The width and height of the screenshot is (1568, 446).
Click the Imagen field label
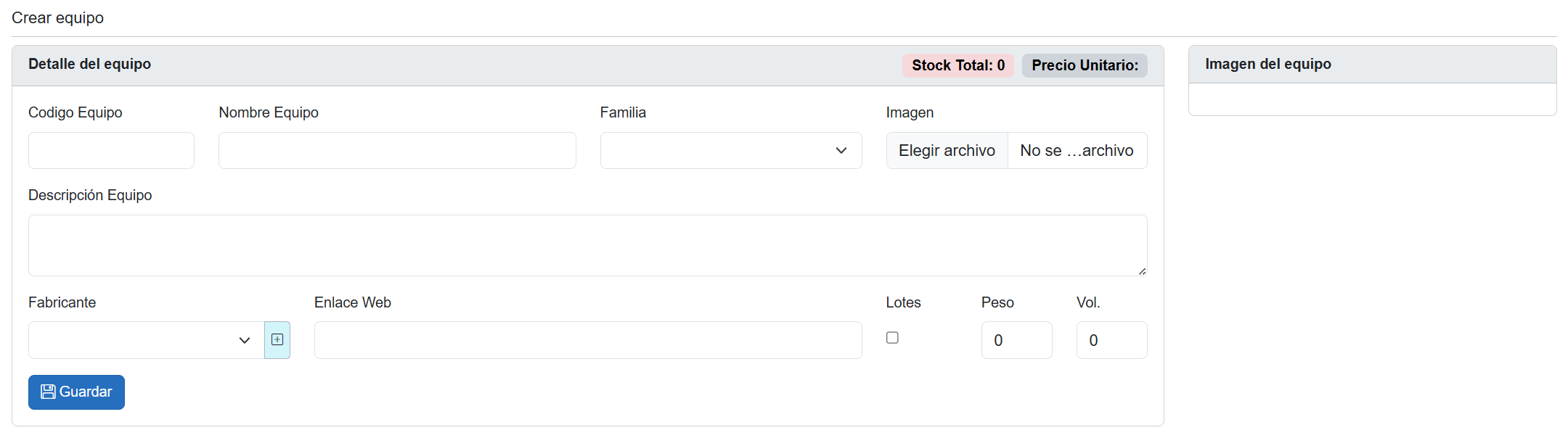tap(910, 112)
